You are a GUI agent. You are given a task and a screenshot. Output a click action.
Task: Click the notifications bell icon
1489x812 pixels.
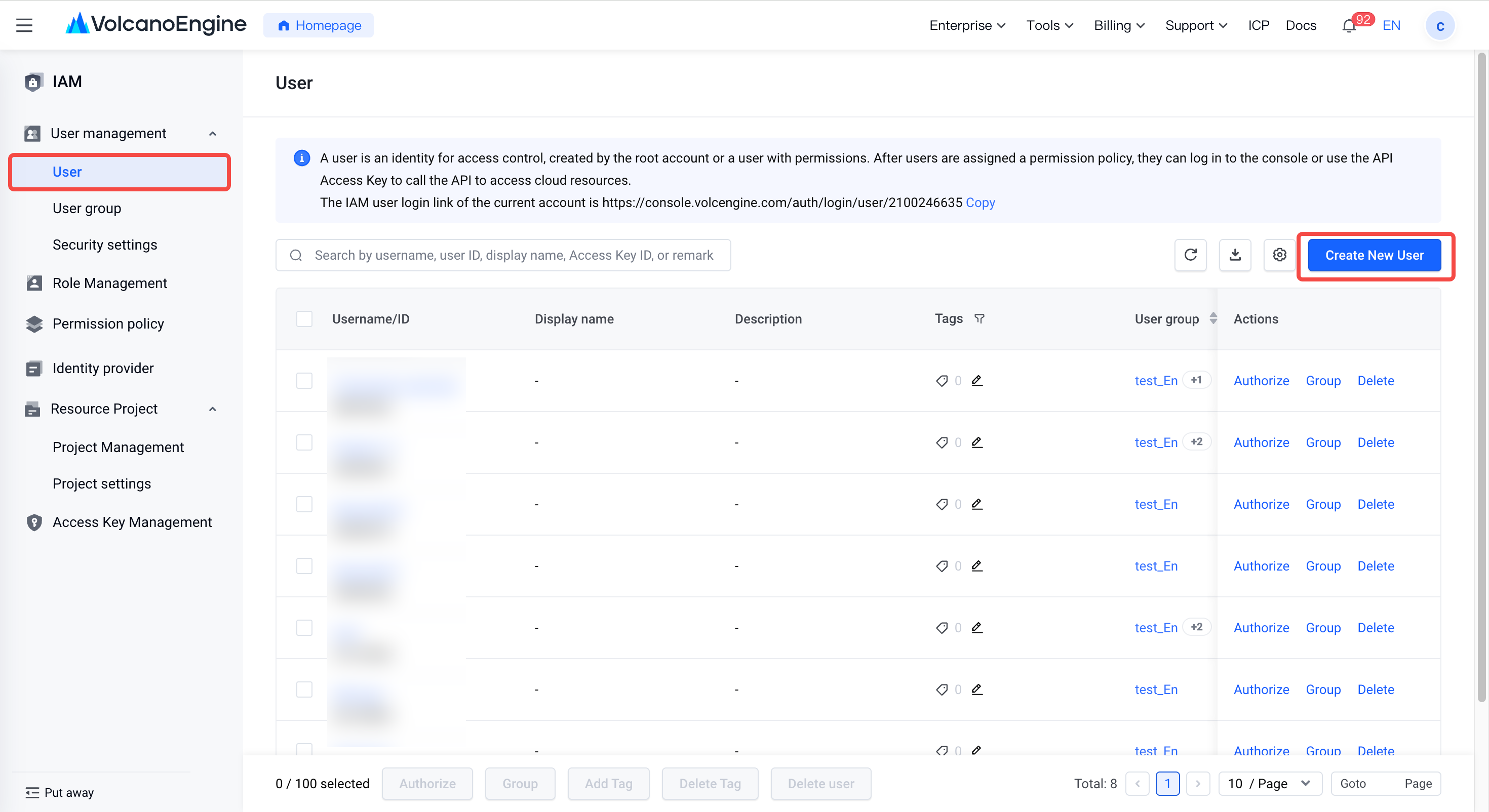point(1349,26)
